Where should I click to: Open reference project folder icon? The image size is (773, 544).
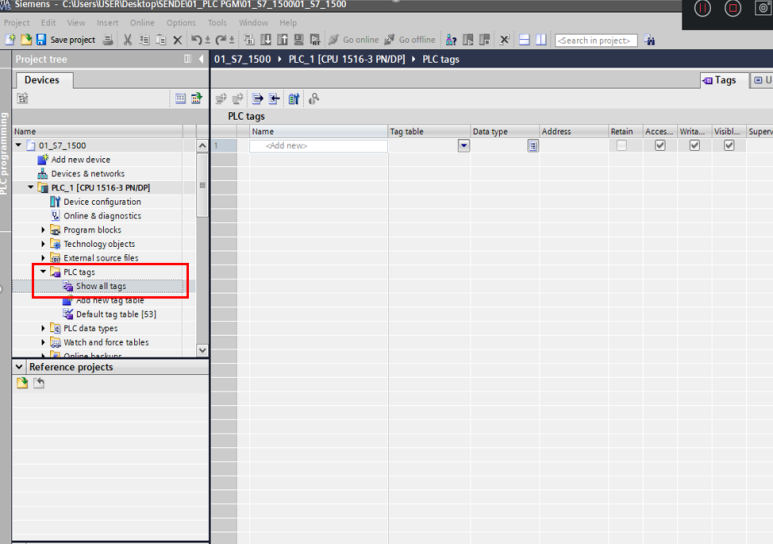tap(22, 383)
